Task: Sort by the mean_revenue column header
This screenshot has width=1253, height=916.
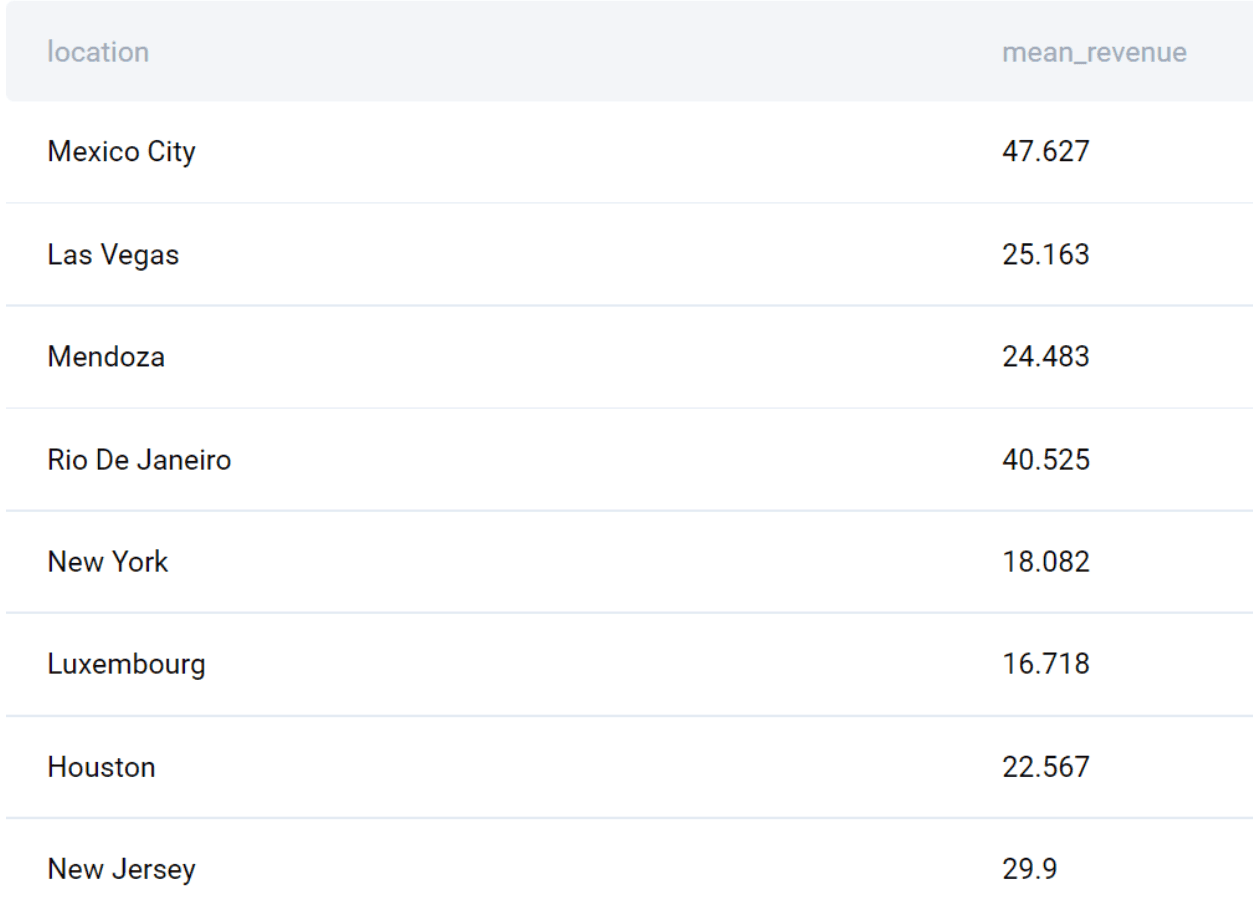Action: tap(1094, 52)
